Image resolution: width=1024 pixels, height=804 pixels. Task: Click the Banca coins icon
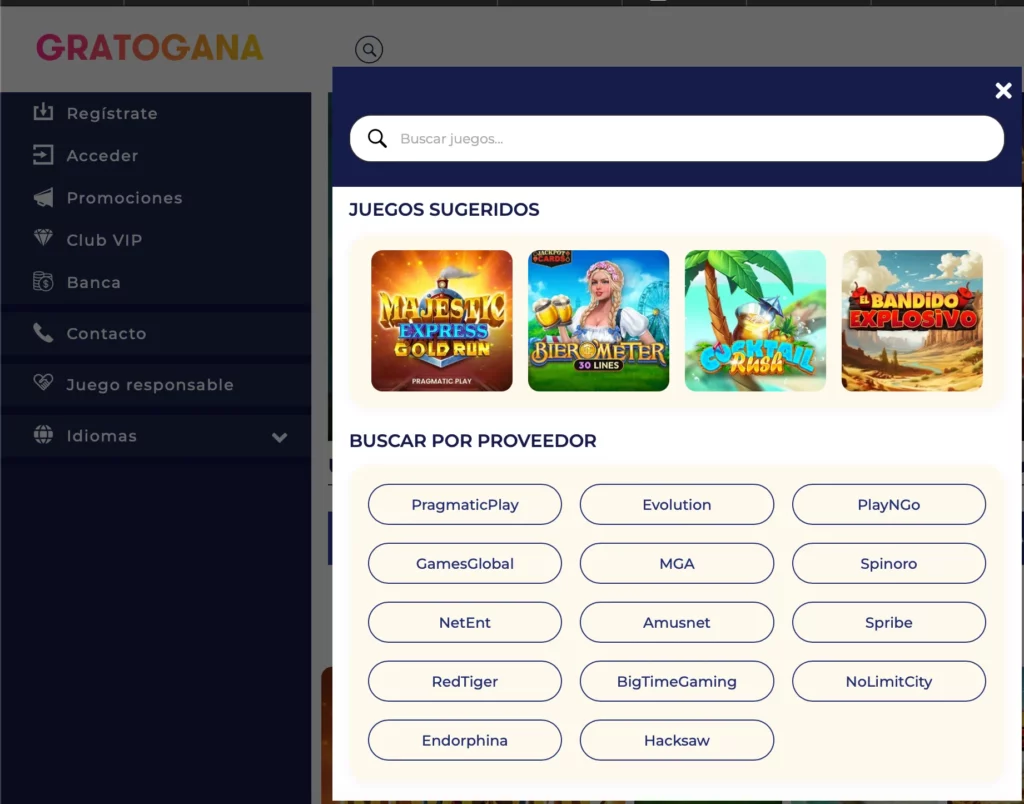point(43,281)
